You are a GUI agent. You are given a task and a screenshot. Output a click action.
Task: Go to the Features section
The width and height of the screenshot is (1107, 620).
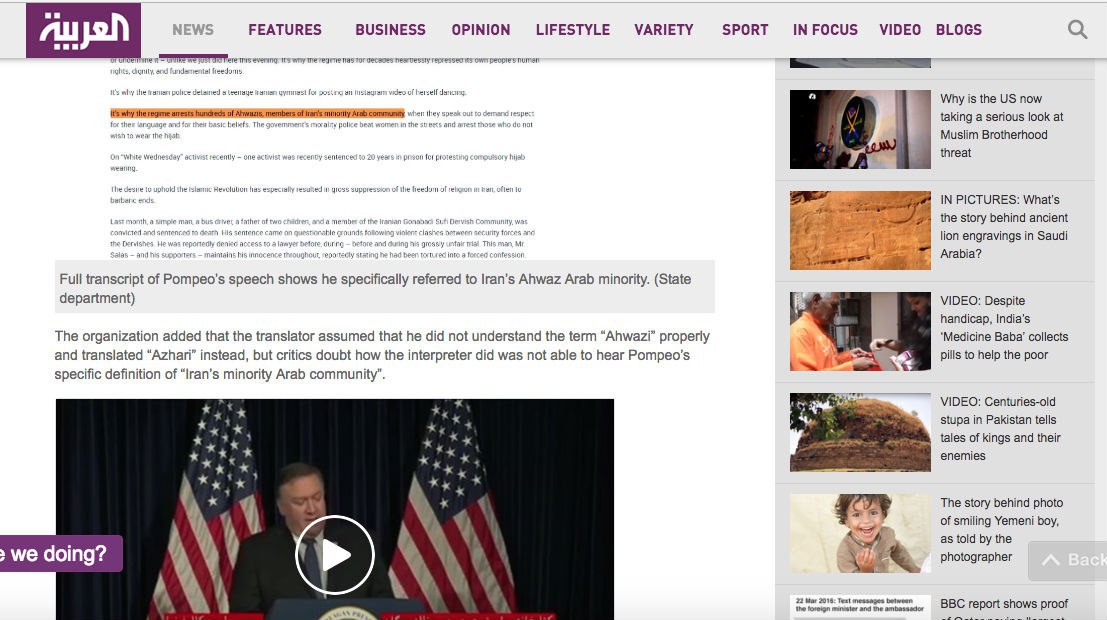point(285,30)
